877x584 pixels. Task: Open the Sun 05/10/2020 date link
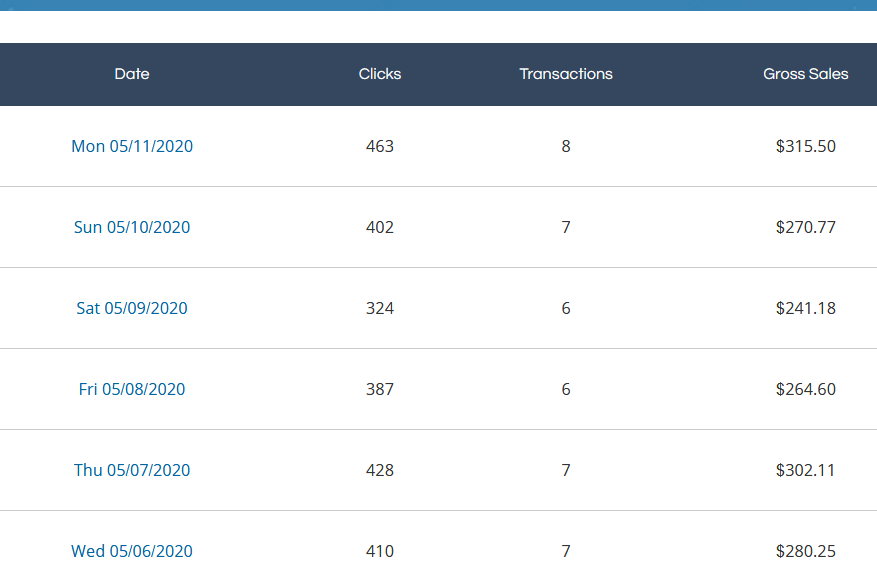click(x=132, y=227)
